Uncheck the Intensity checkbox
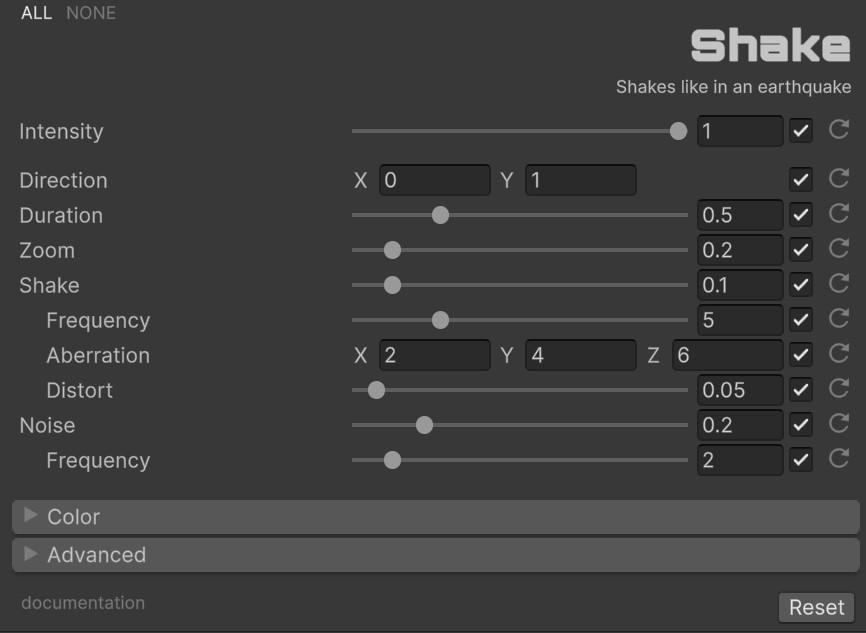Viewport: 866px width, 633px height. click(x=800, y=131)
